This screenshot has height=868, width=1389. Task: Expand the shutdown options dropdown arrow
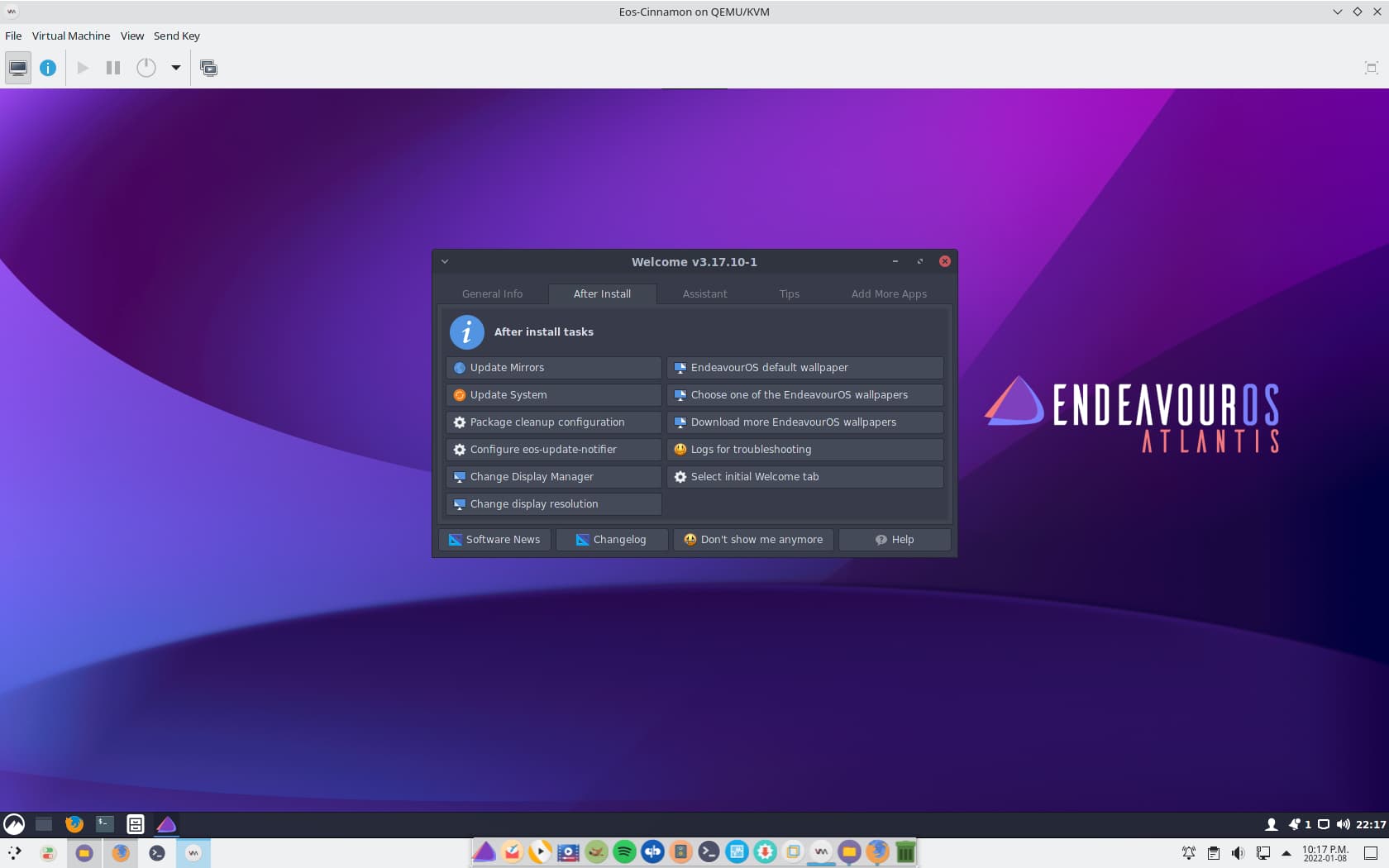(176, 68)
